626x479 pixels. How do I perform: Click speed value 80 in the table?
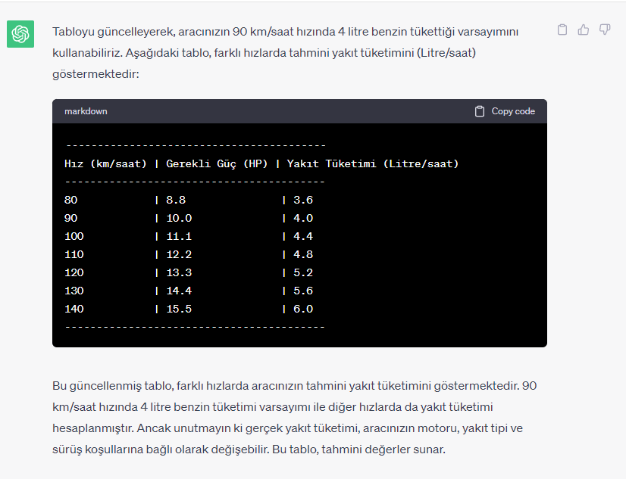click(x=70, y=200)
